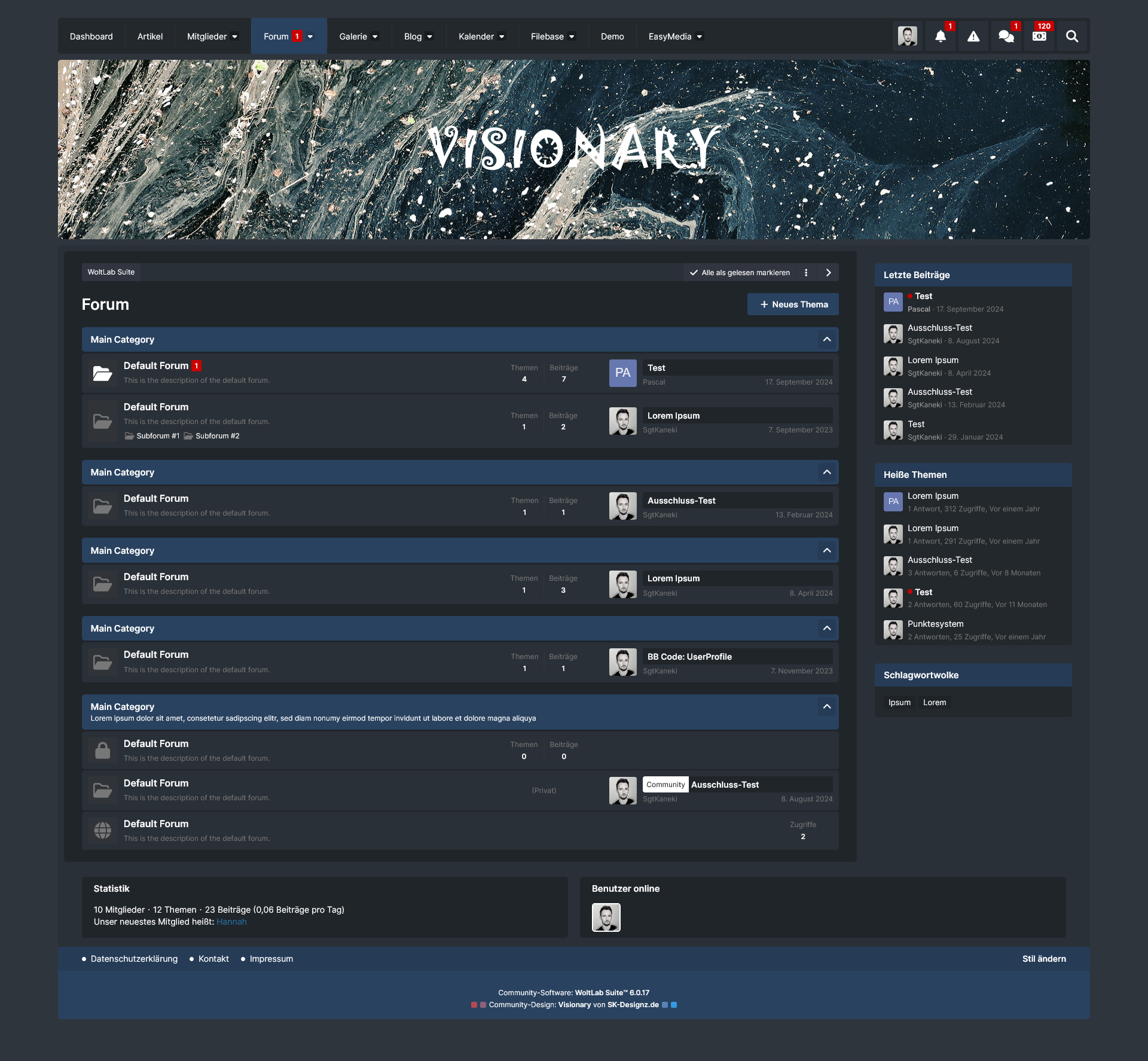Image resolution: width=1148 pixels, height=1061 pixels.
Task: Click the three-dot menu next to mark as read
Action: (806, 273)
